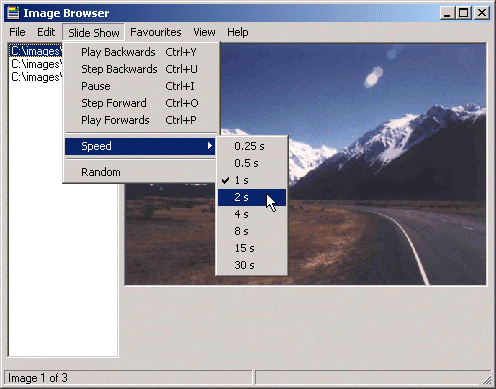Select the second C:\images list entry
Image resolution: width=496 pixels, height=389 pixels.
[36, 64]
